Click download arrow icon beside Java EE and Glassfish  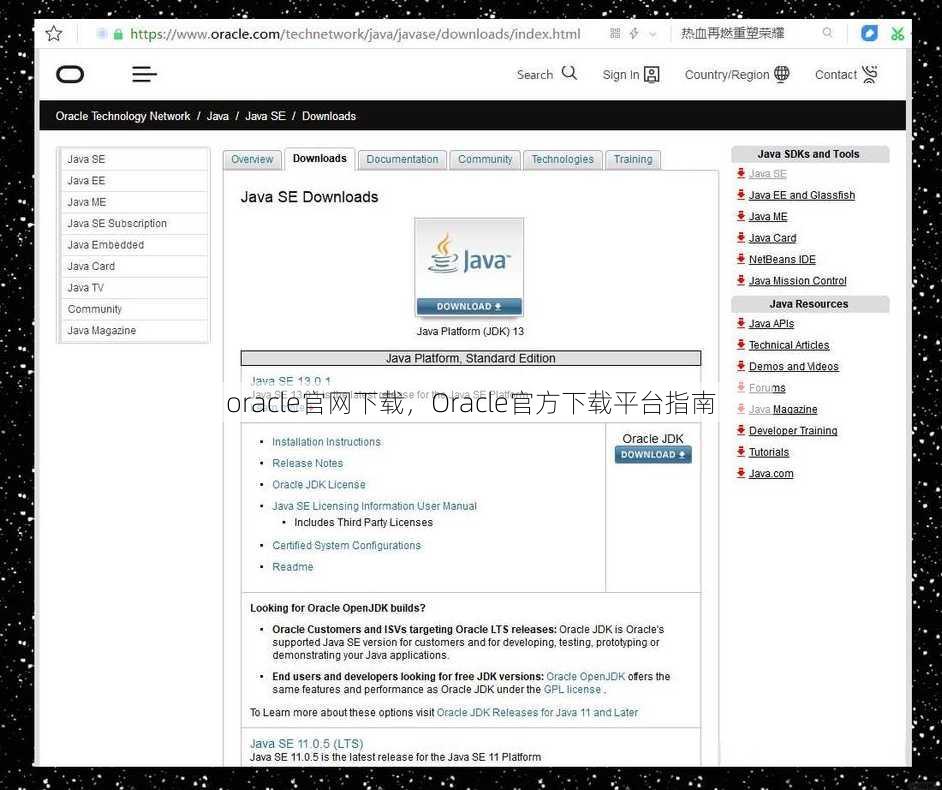tap(741, 195)
